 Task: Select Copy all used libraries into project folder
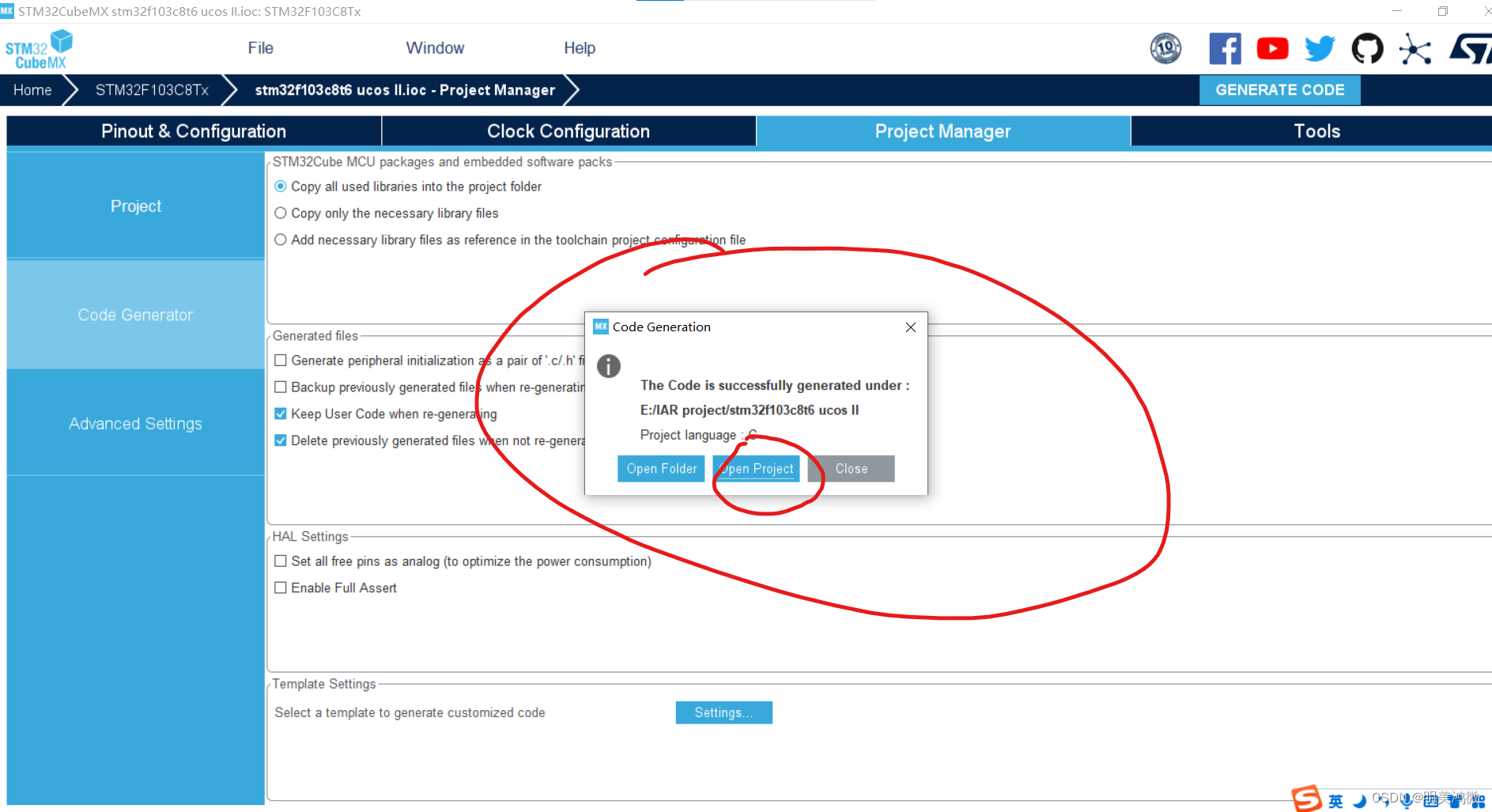pos(280,187)
